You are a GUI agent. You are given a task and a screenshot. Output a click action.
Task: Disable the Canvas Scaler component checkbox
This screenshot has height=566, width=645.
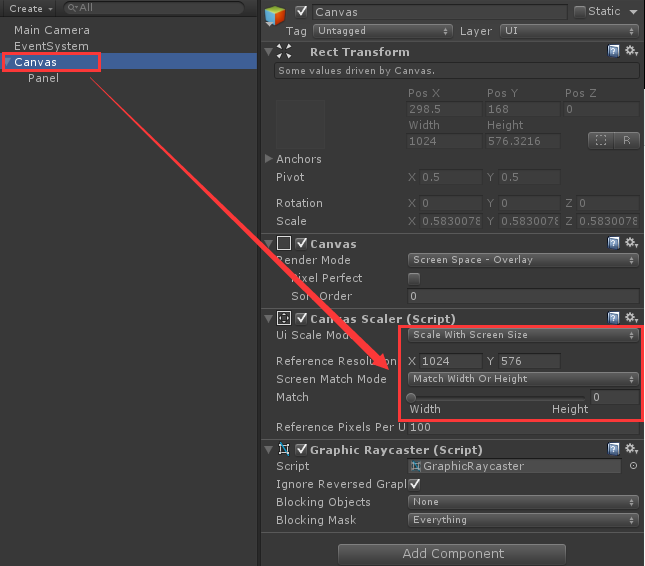pos(302,318)
